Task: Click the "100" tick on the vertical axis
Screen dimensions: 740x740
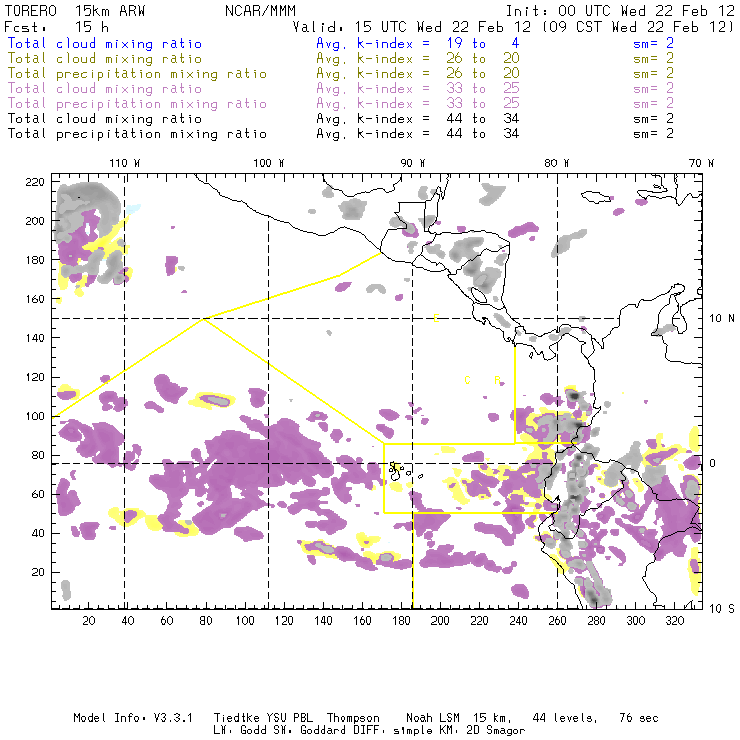Action: coord(35,416)
